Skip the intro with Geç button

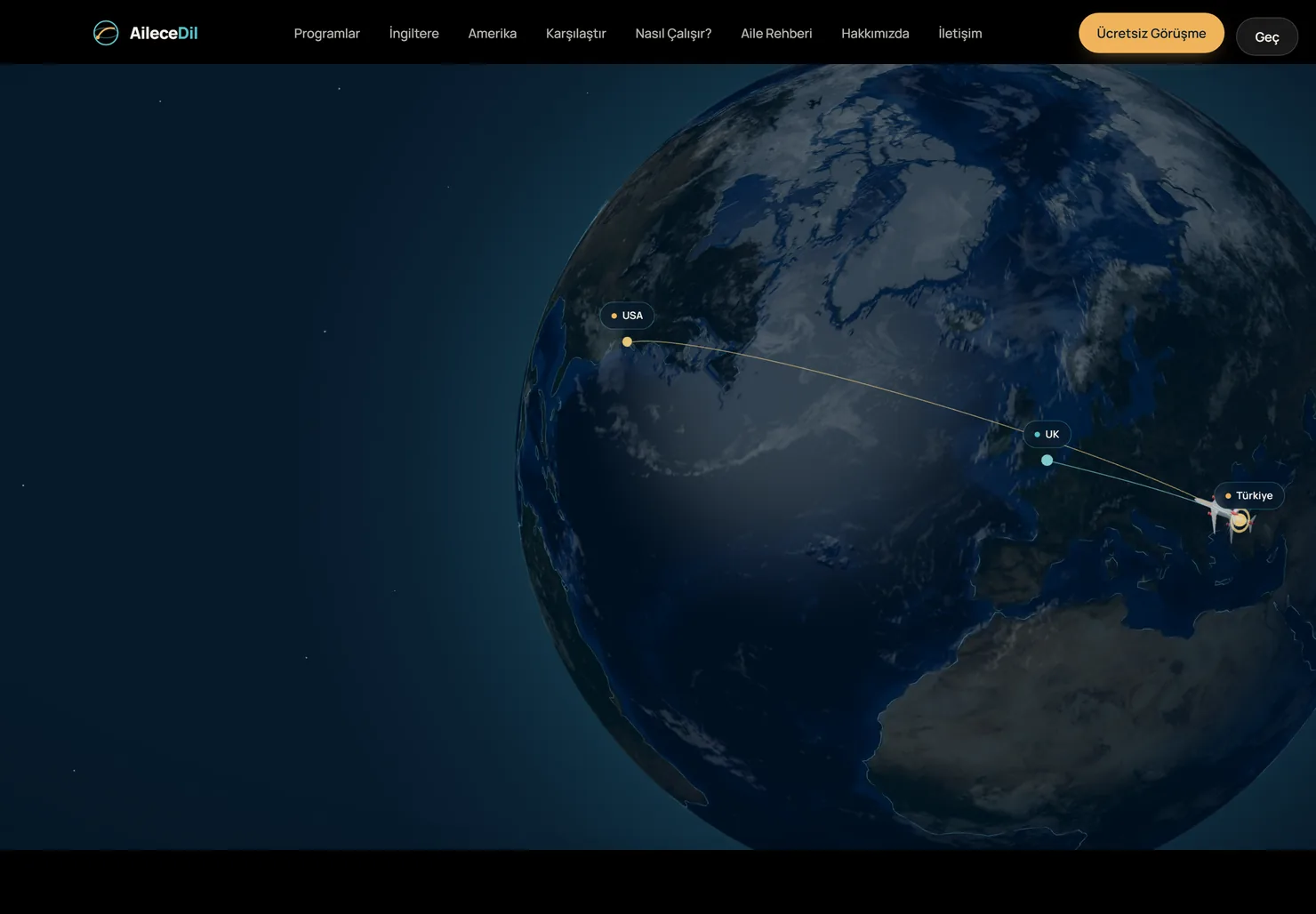click(x=1267, y=36)
